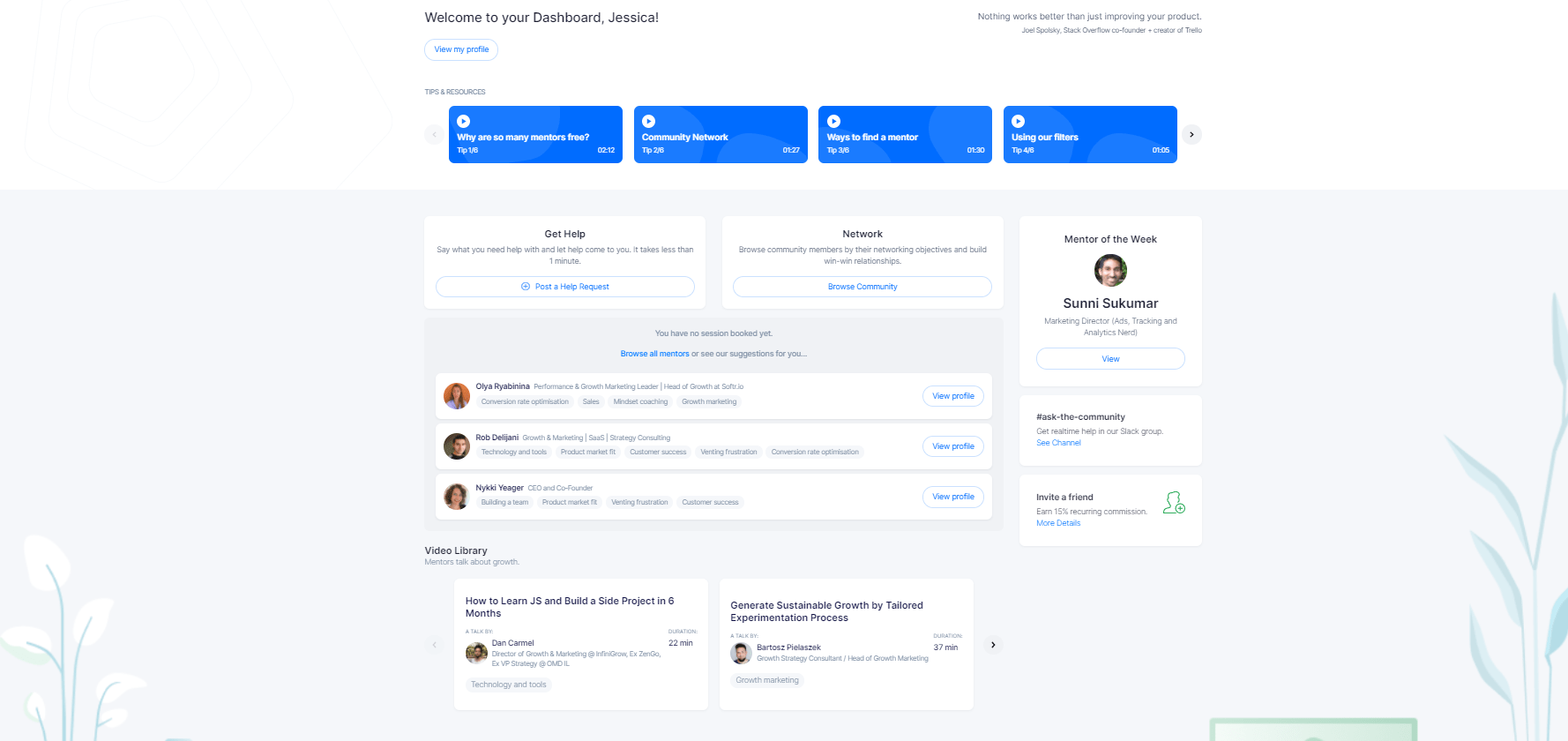Click Nykki's 'Building a team' tag

(x=504, y=502)
